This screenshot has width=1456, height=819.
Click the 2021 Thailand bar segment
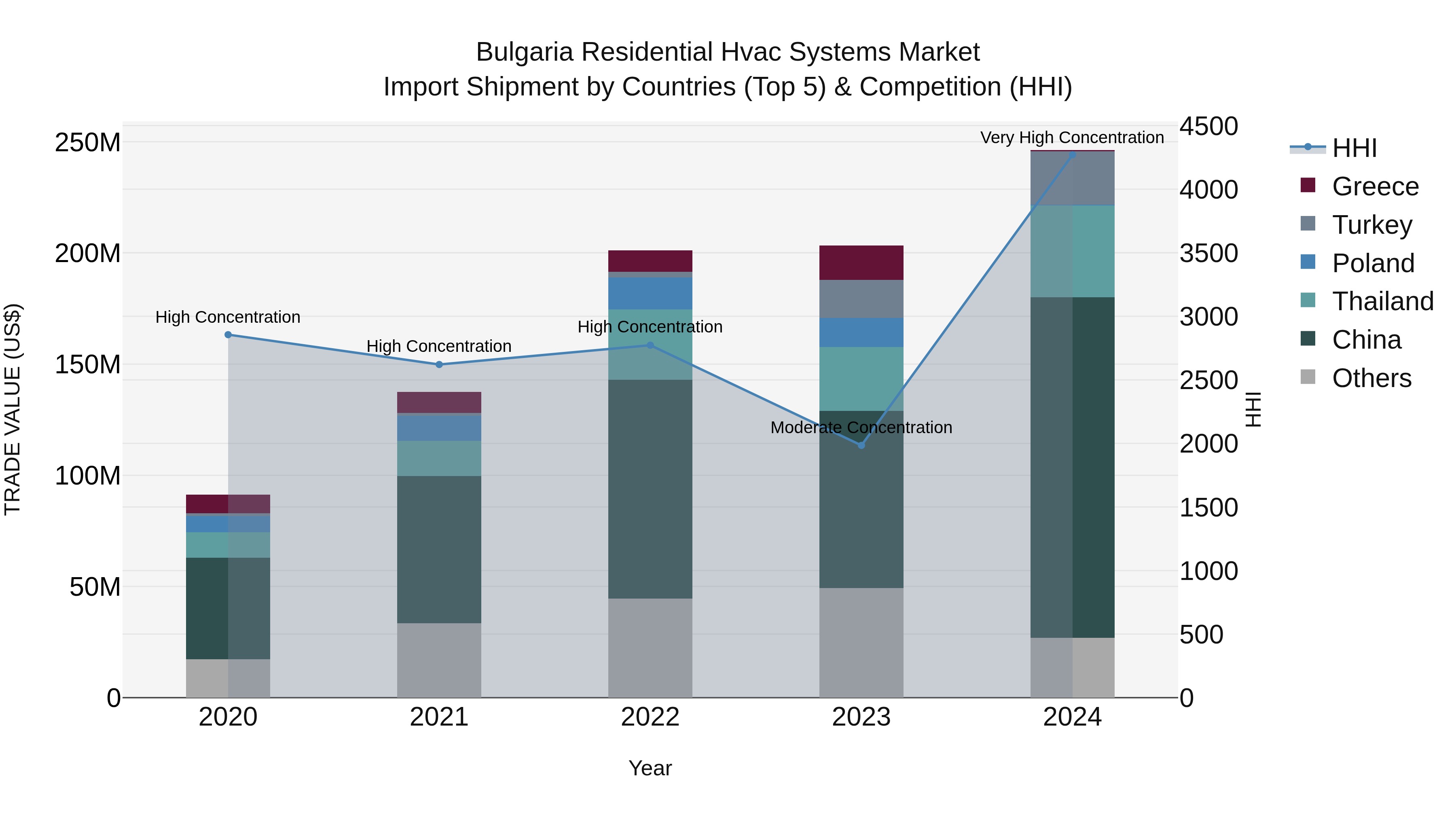click(439, 458)
